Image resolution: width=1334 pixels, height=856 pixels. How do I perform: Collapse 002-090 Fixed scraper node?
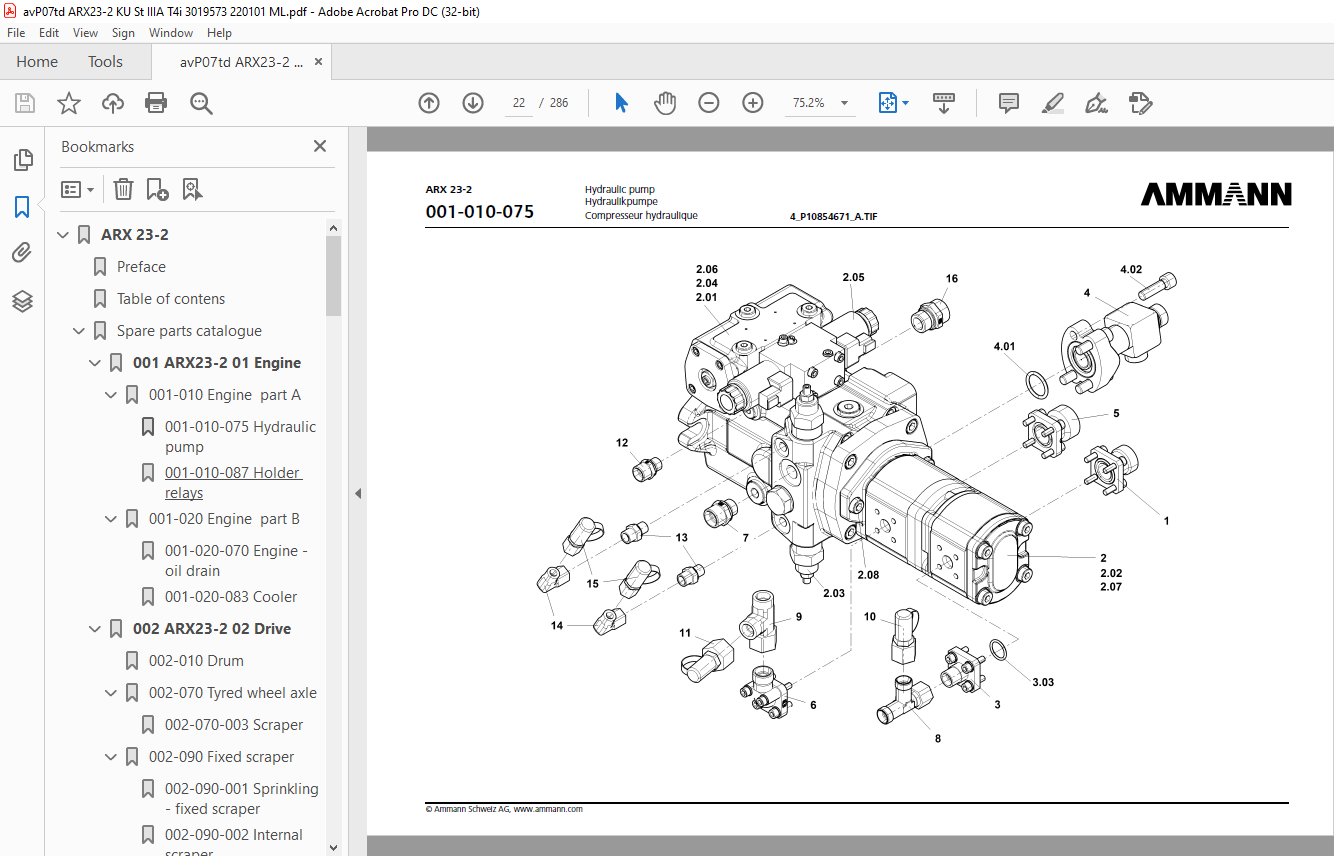[111, 757]
